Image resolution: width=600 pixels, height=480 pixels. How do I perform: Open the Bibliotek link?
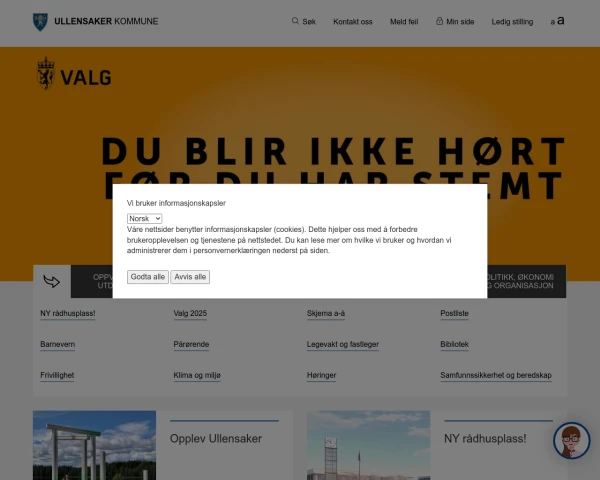click(454, 344)
